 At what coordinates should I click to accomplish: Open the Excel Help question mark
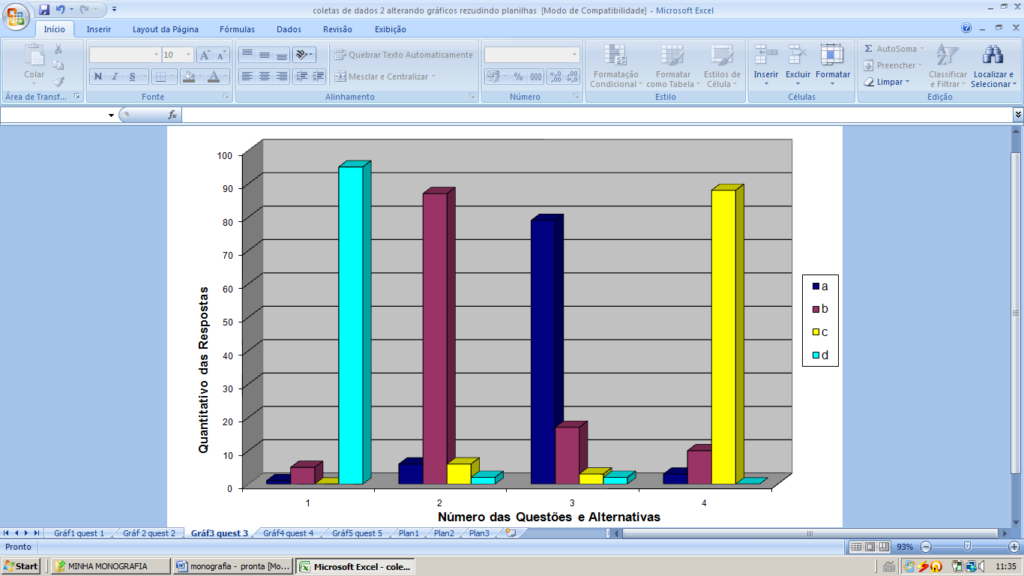tap(966, 29)
